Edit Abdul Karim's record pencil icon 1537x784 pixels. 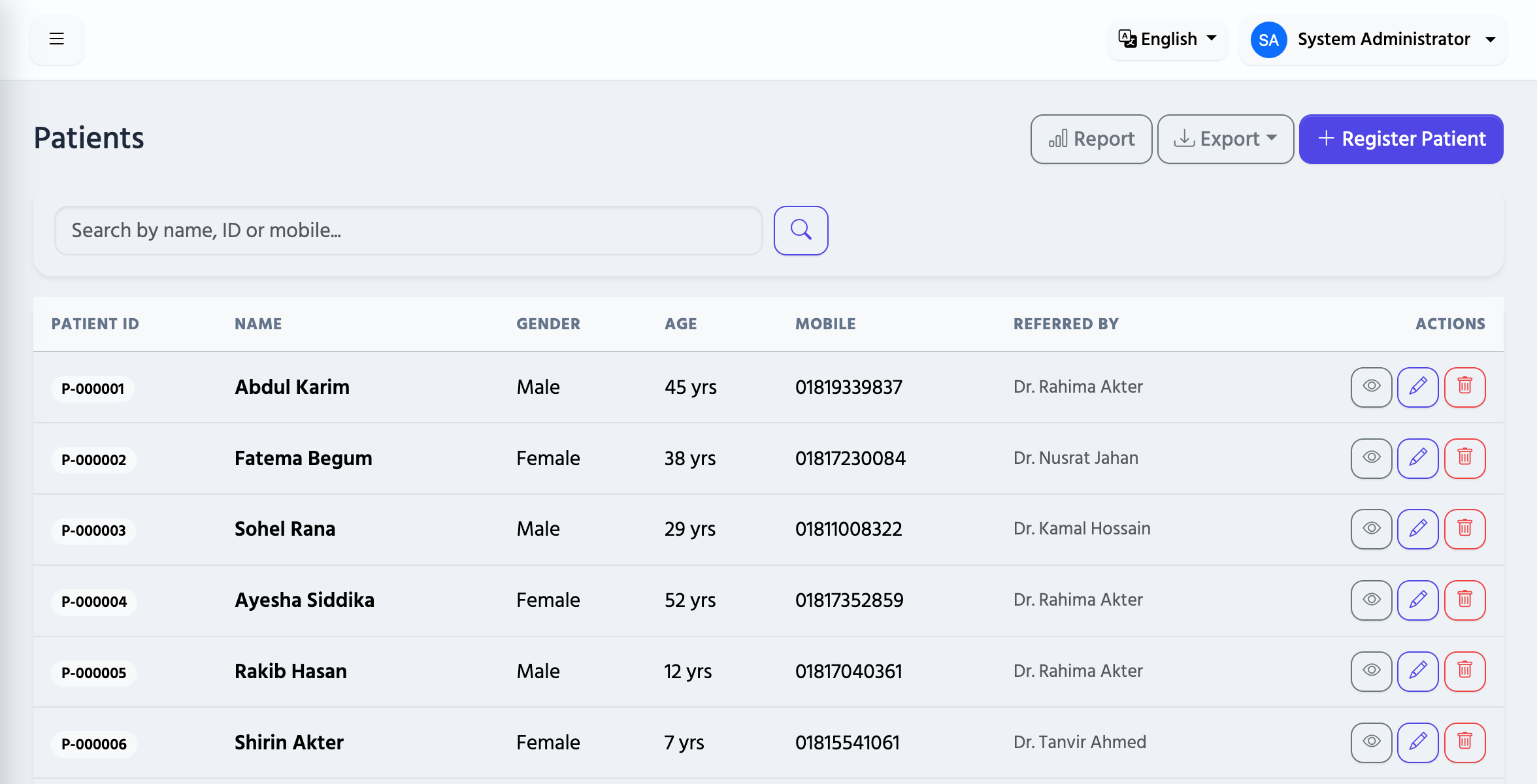click(1417, 387)
